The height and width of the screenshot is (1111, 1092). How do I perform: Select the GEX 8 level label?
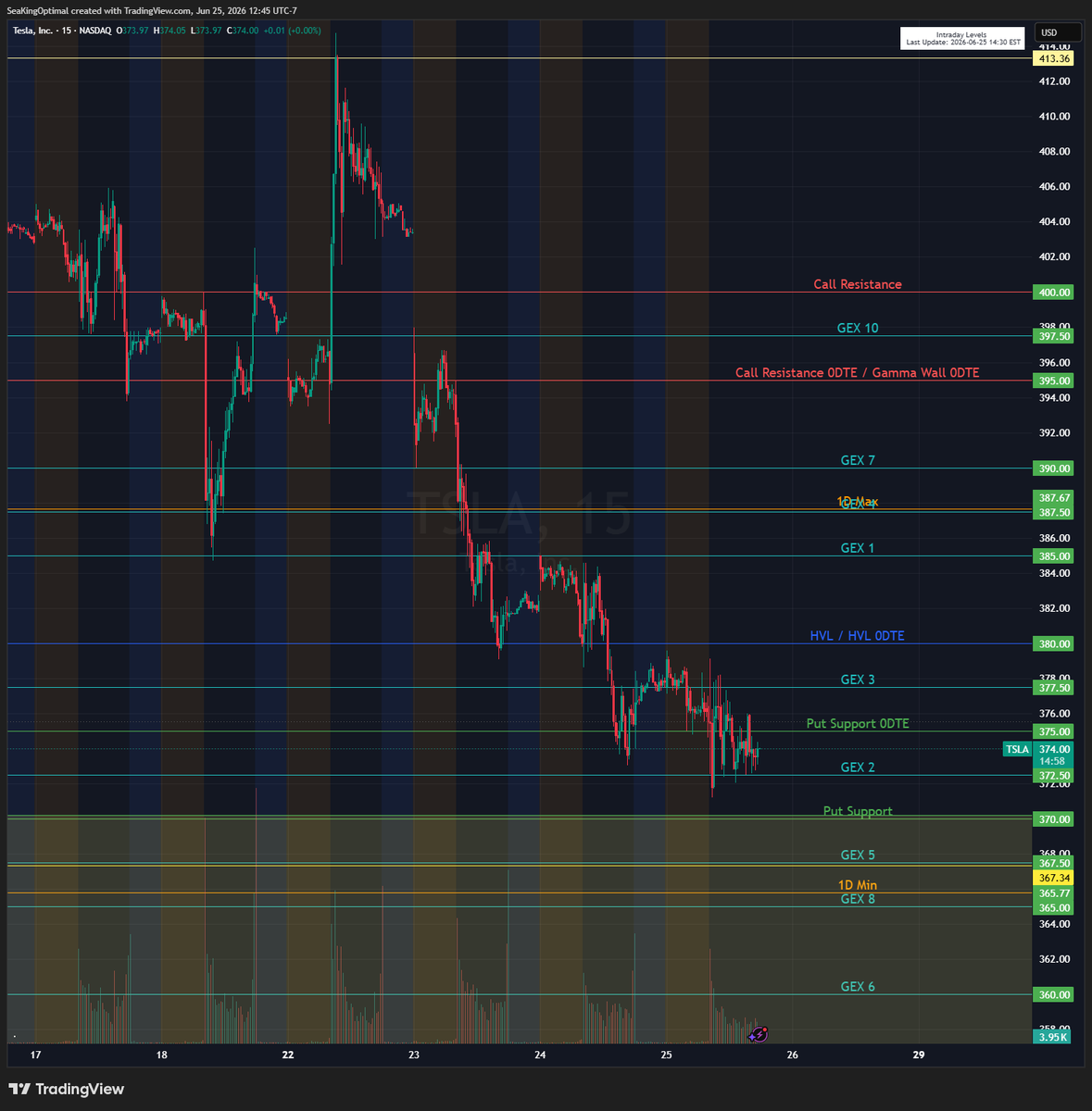(858, 899)
